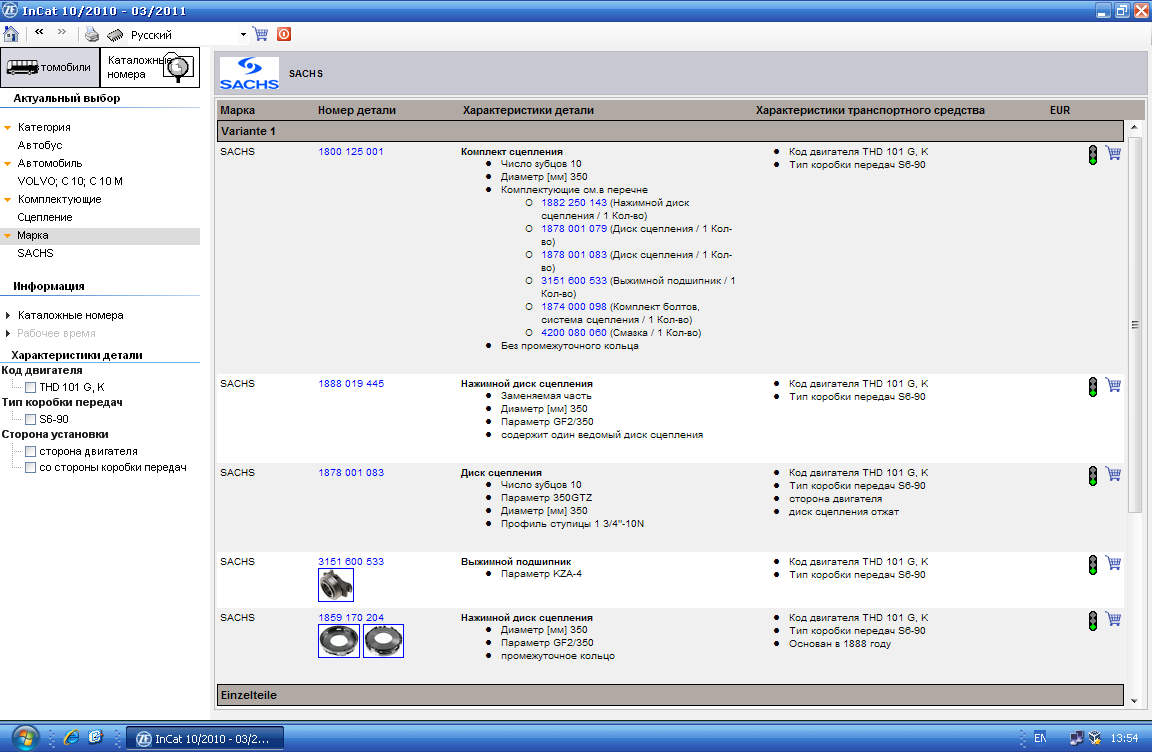
Task: Check availability light for 1888 019 445
Action: click(1093, 387)
